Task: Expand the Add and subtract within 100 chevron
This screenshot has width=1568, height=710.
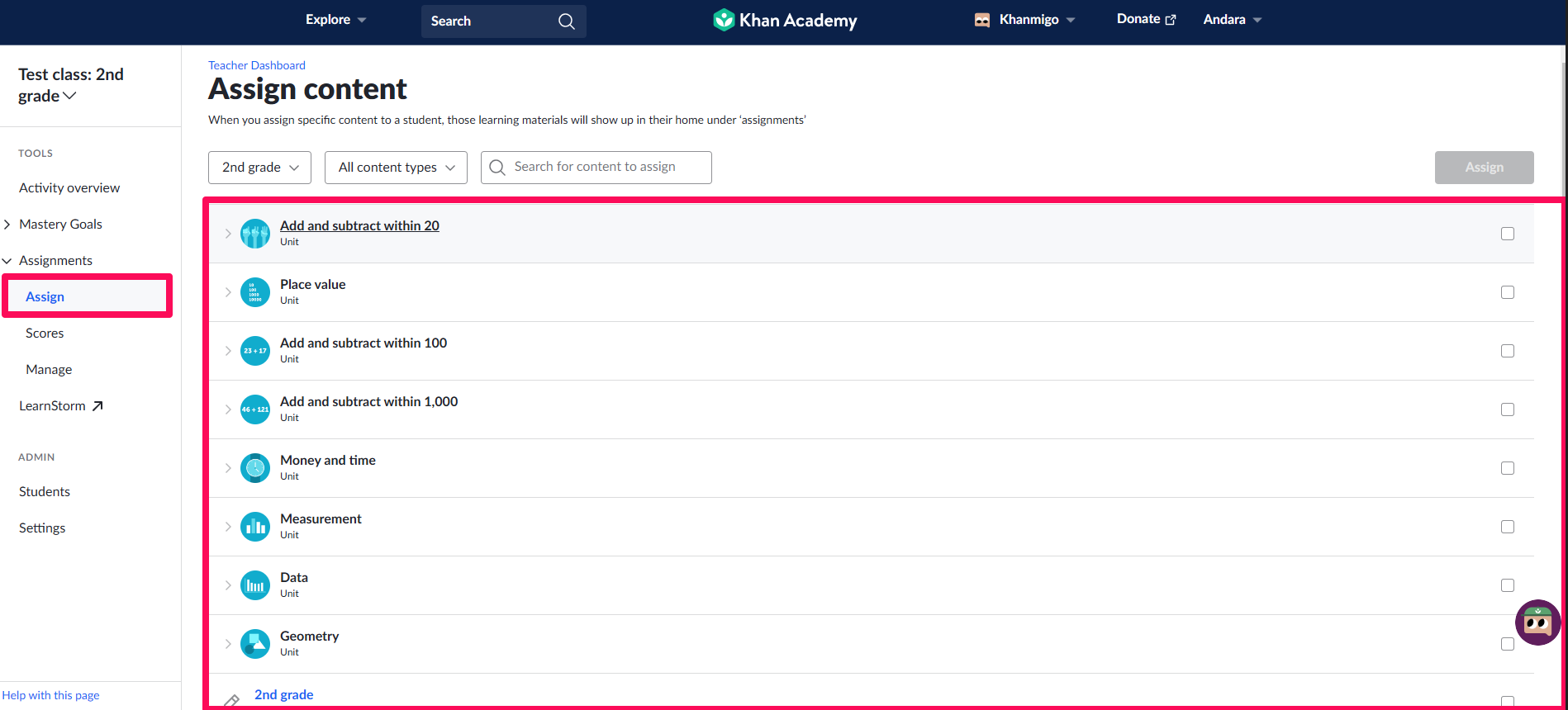Action: (x=228, y=351)
